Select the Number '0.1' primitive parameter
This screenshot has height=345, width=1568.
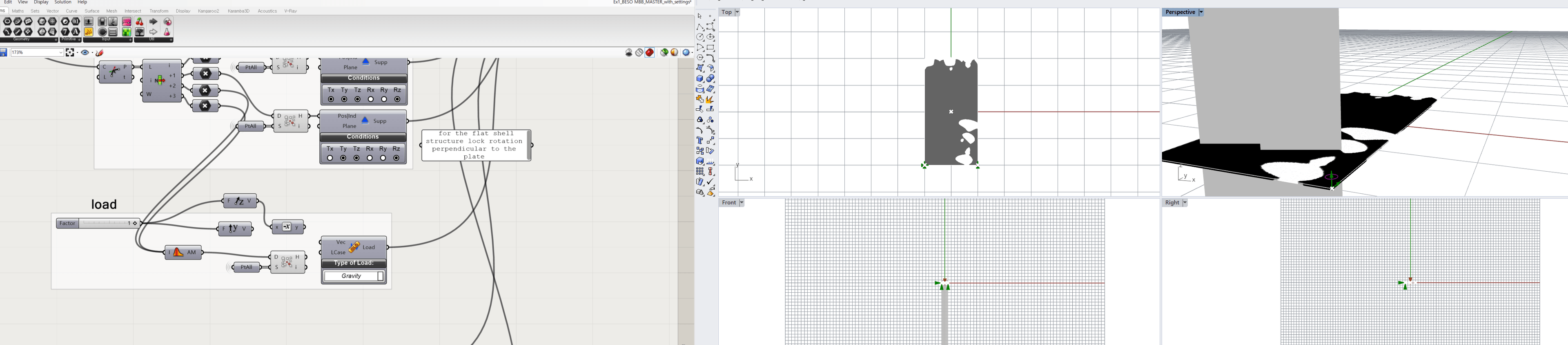[x=76, y=22]
